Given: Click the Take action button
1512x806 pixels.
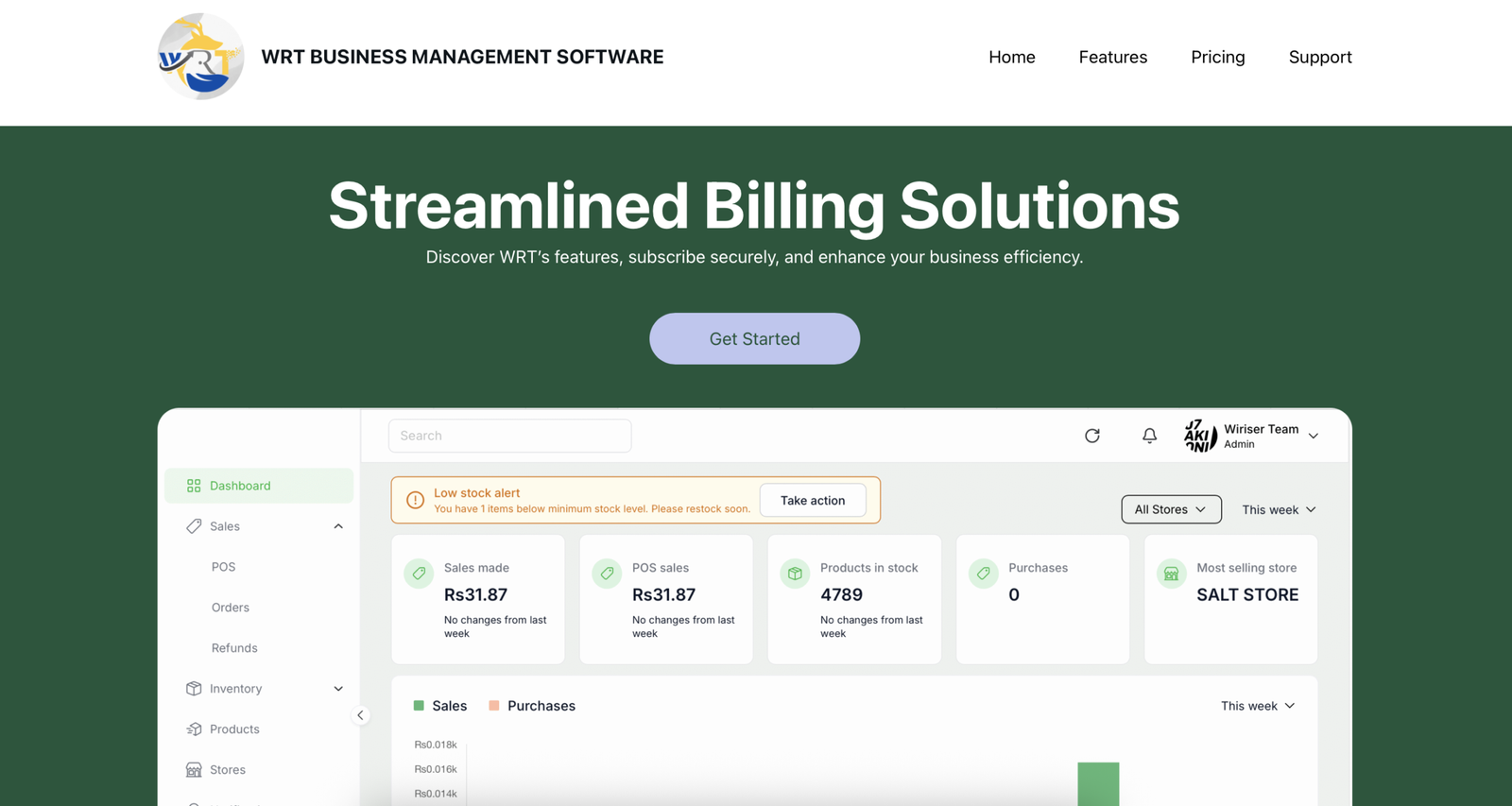Looking at the screenshot, I should click(812, 501).
